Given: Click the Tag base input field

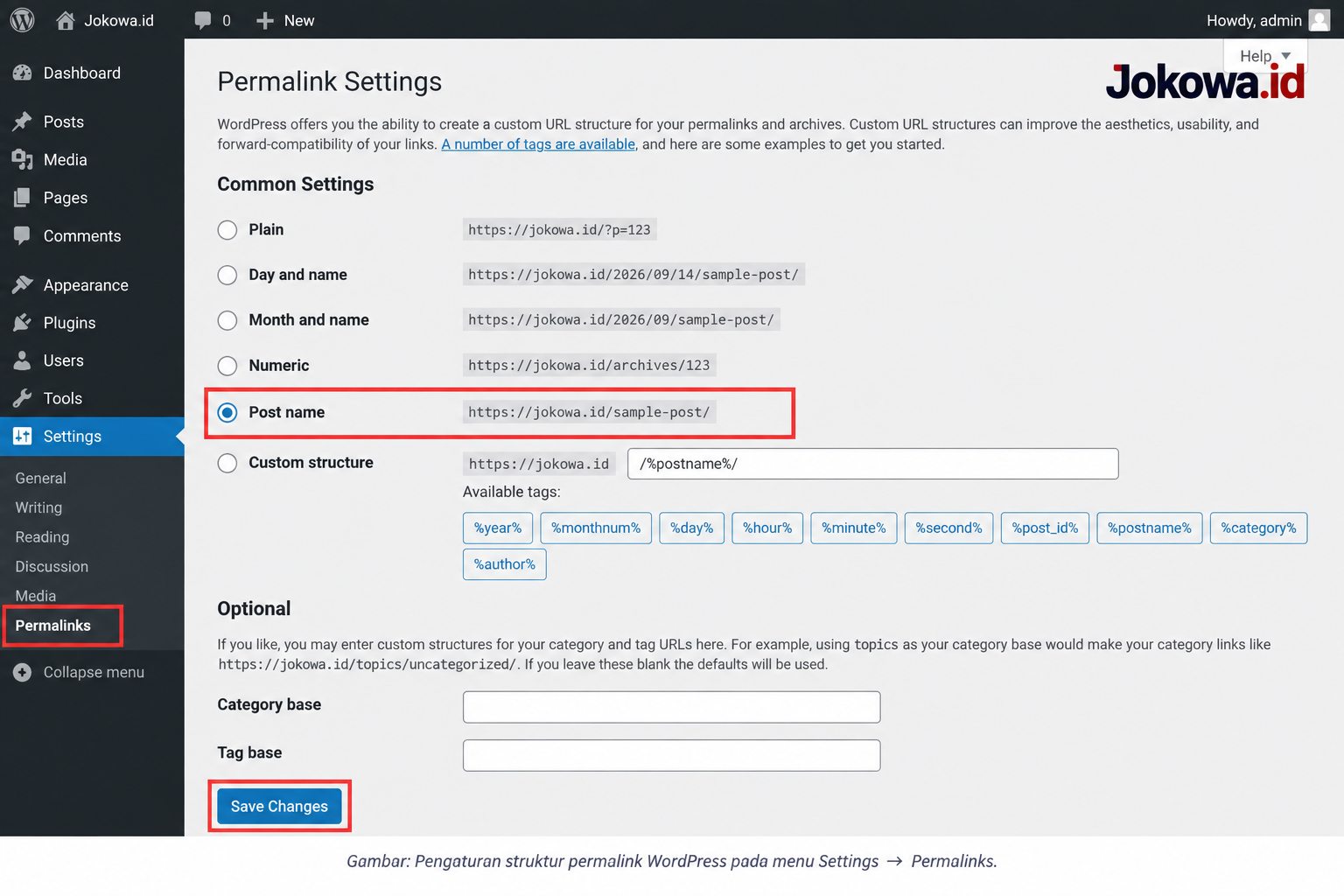Looking at the screenshot, I should pos(672,755).
